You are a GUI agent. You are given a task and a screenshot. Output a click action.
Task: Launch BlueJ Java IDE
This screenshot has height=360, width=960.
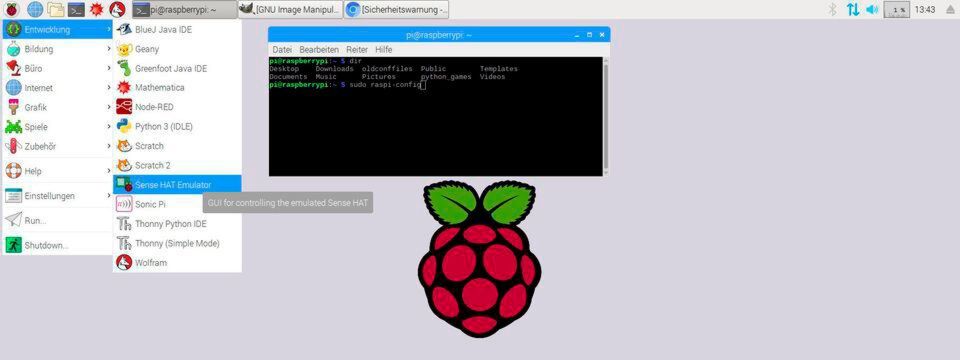(x=178, y=29)
